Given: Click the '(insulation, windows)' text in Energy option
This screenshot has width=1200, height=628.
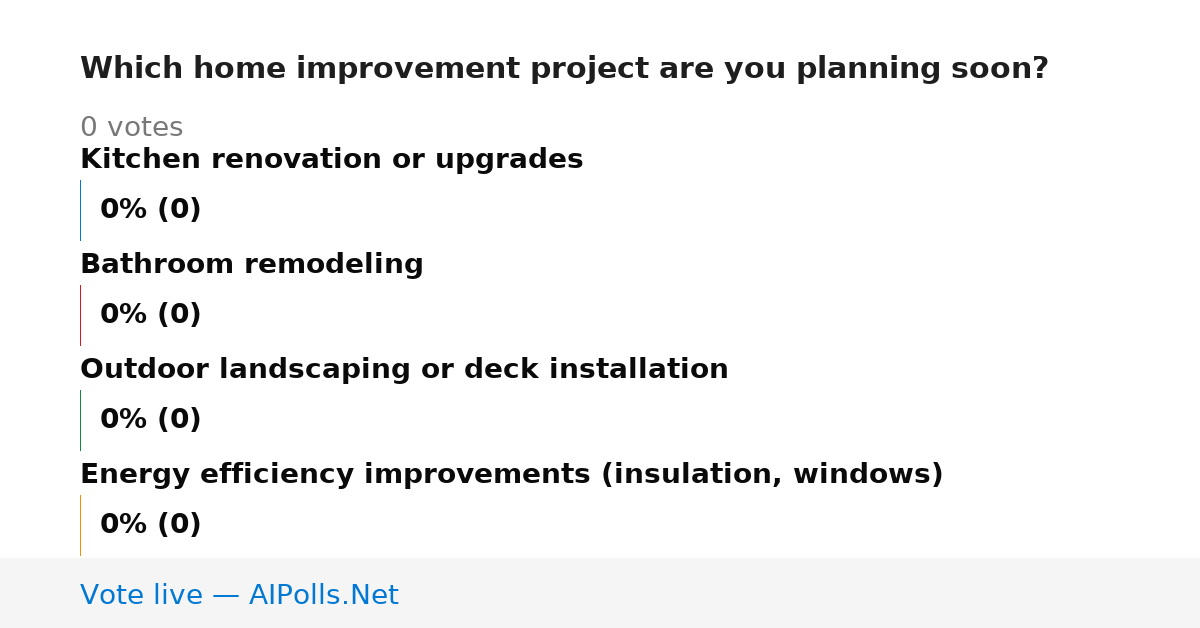Looking at the screenshot, I should 771,475.
